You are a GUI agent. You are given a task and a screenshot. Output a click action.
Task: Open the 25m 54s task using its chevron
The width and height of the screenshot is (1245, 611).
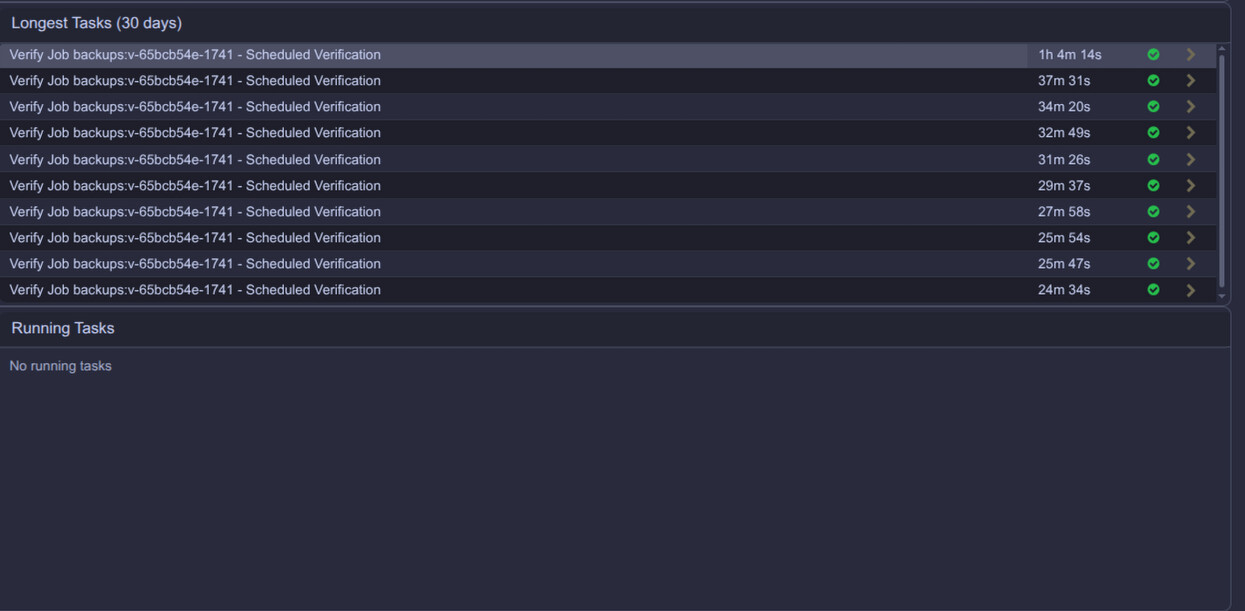click(x=1190, y=238)
